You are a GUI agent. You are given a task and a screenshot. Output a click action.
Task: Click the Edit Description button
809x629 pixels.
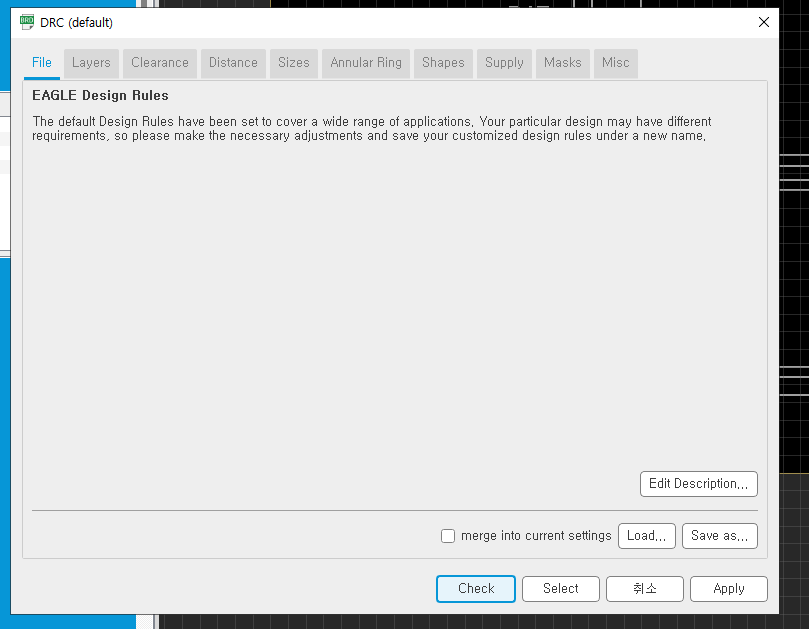coord(699,484)
